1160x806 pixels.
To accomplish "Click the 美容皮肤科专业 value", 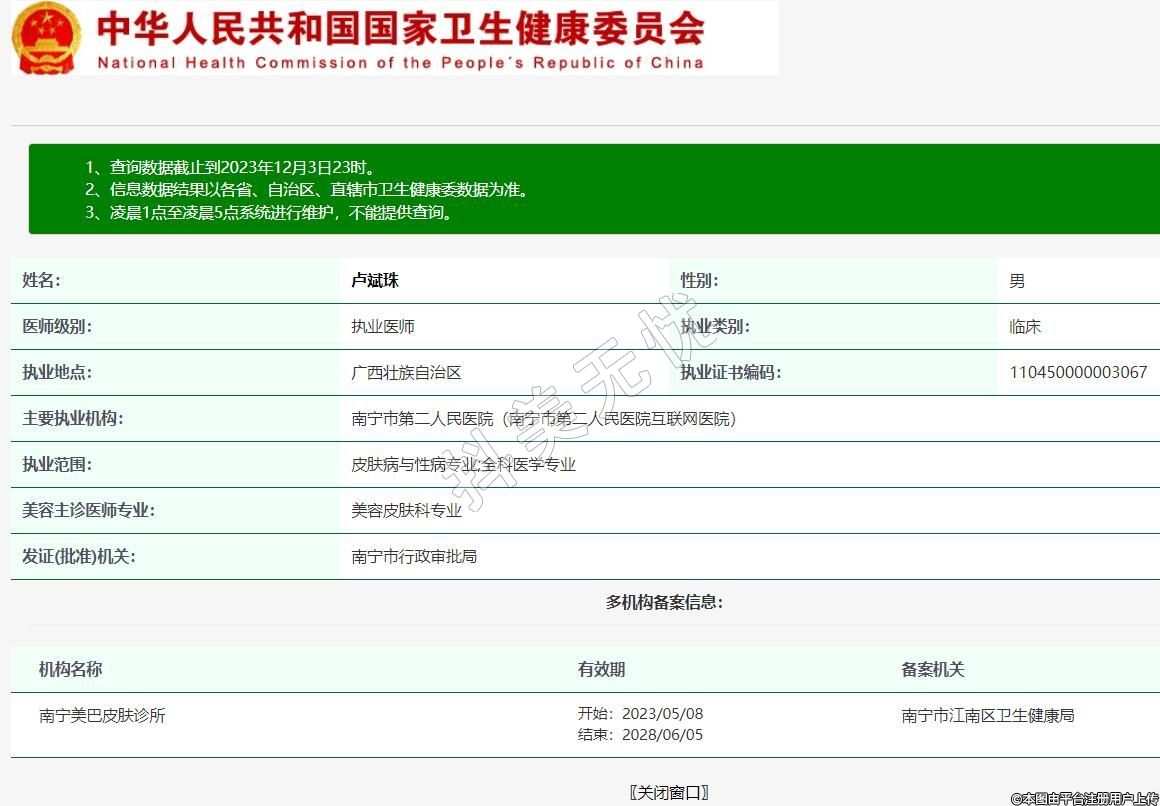I will [406, 511].
